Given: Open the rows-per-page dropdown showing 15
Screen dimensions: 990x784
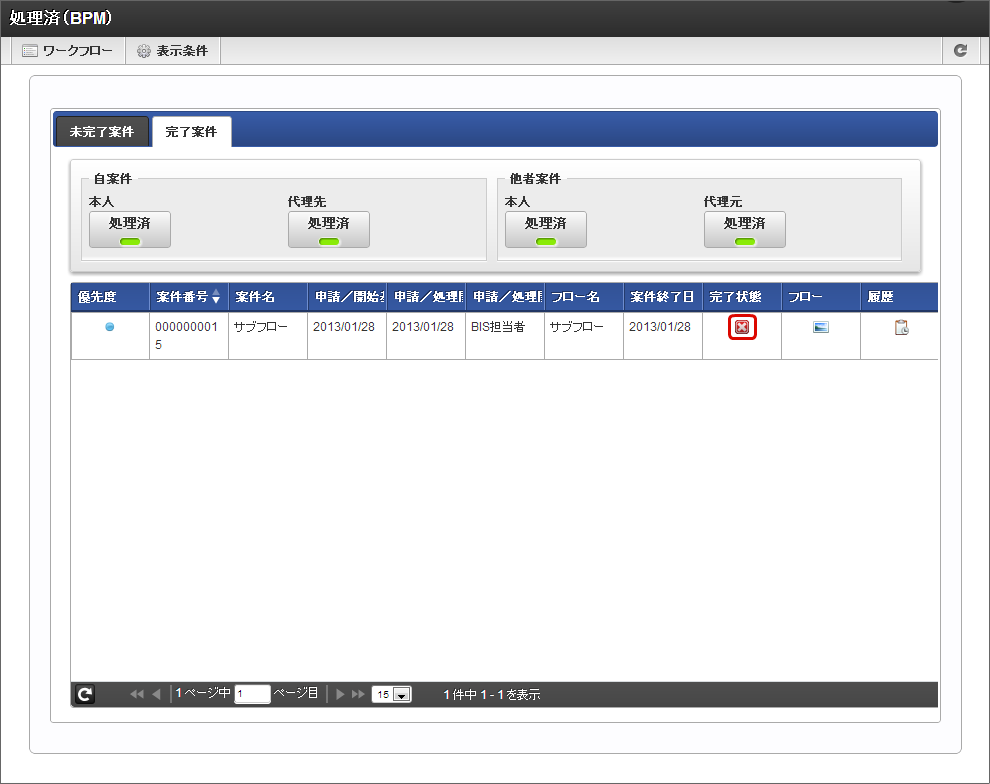Looking at the screenshot, I should (x=391, y=694).
